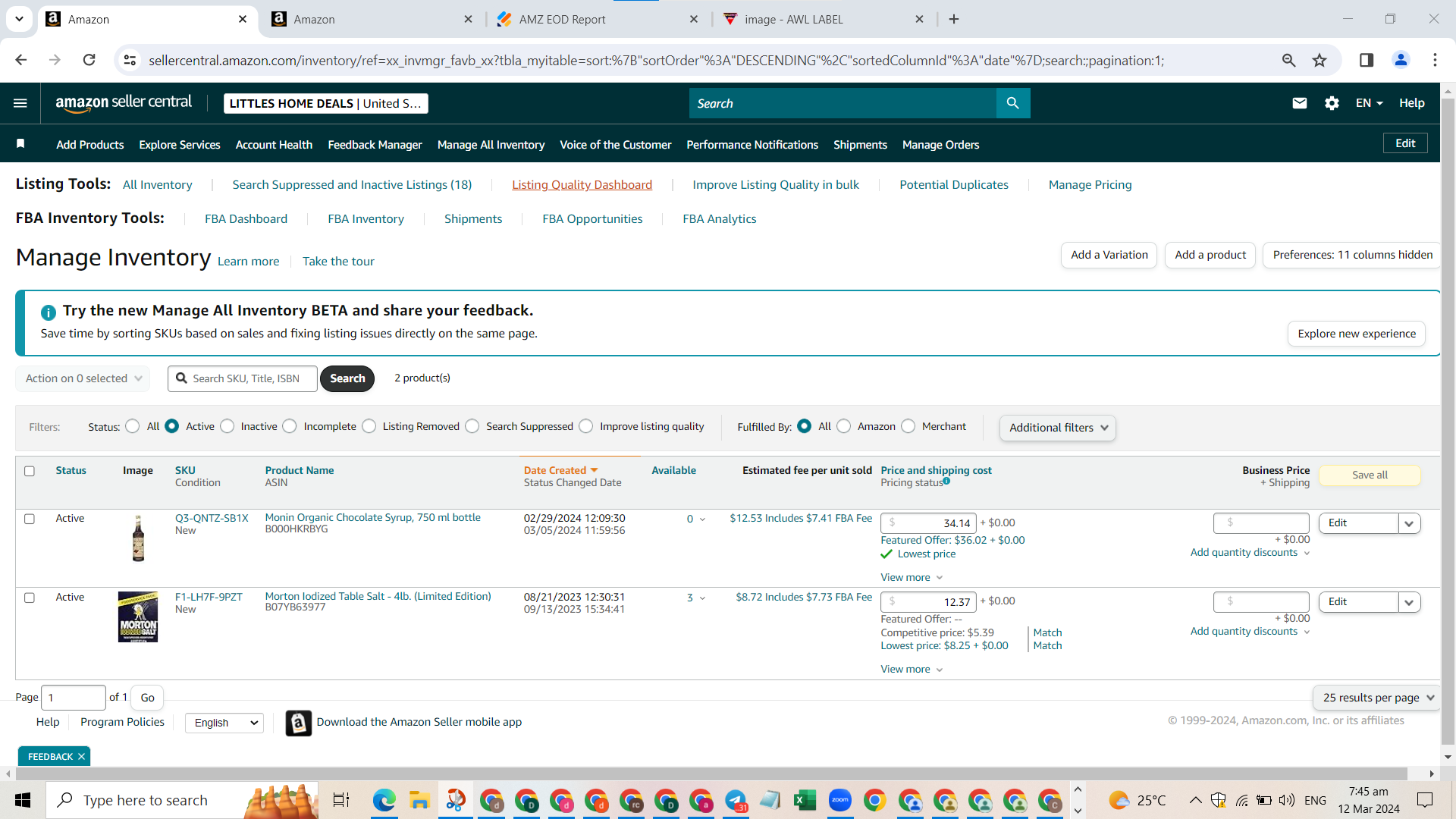Open Telegram from the taskbar
This screenshot has width=1456, height=819.
(x=736, y=800)
